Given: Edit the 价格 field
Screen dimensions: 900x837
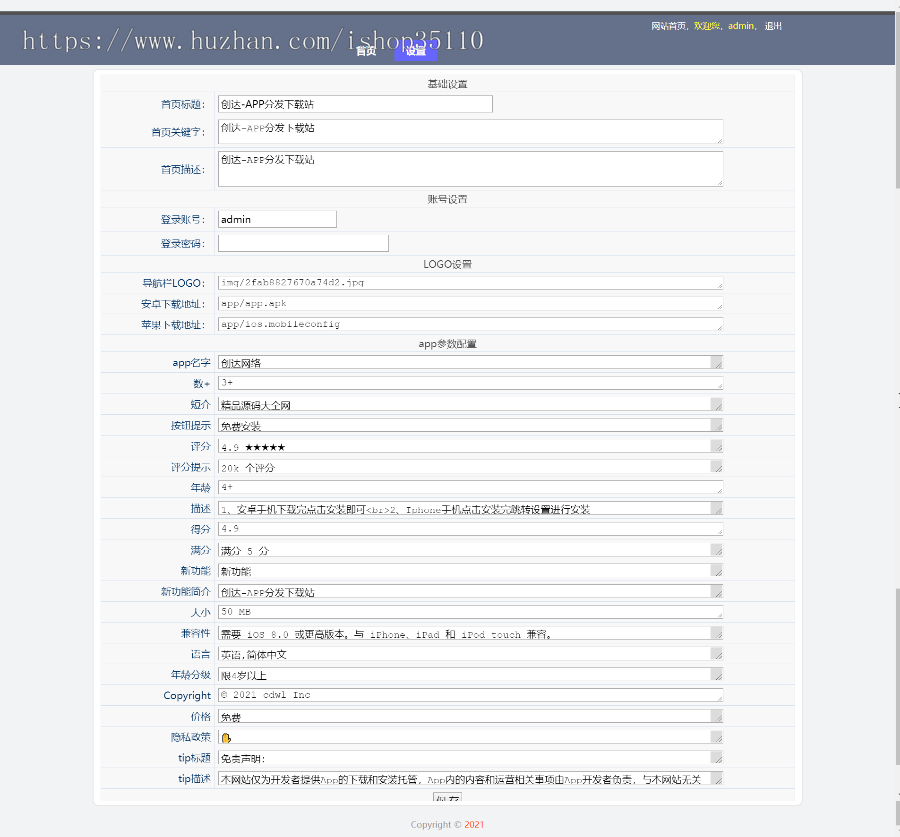Looking at the screenshot, I should coord(470,716).
